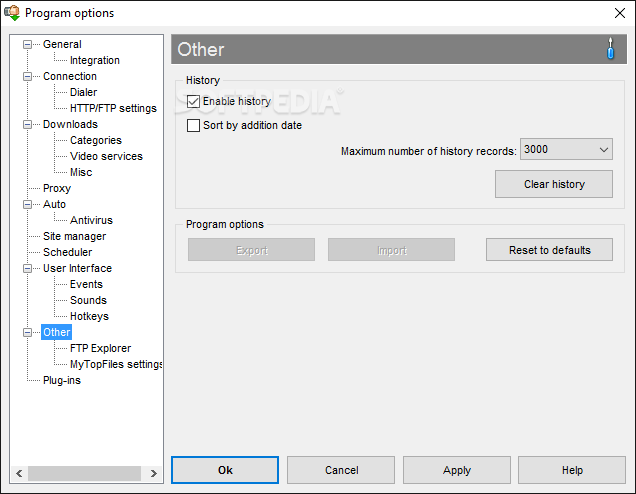The height and width of the screenshot is (494, 636).
Task: Open Help for program options
Action: pos(572,470)
